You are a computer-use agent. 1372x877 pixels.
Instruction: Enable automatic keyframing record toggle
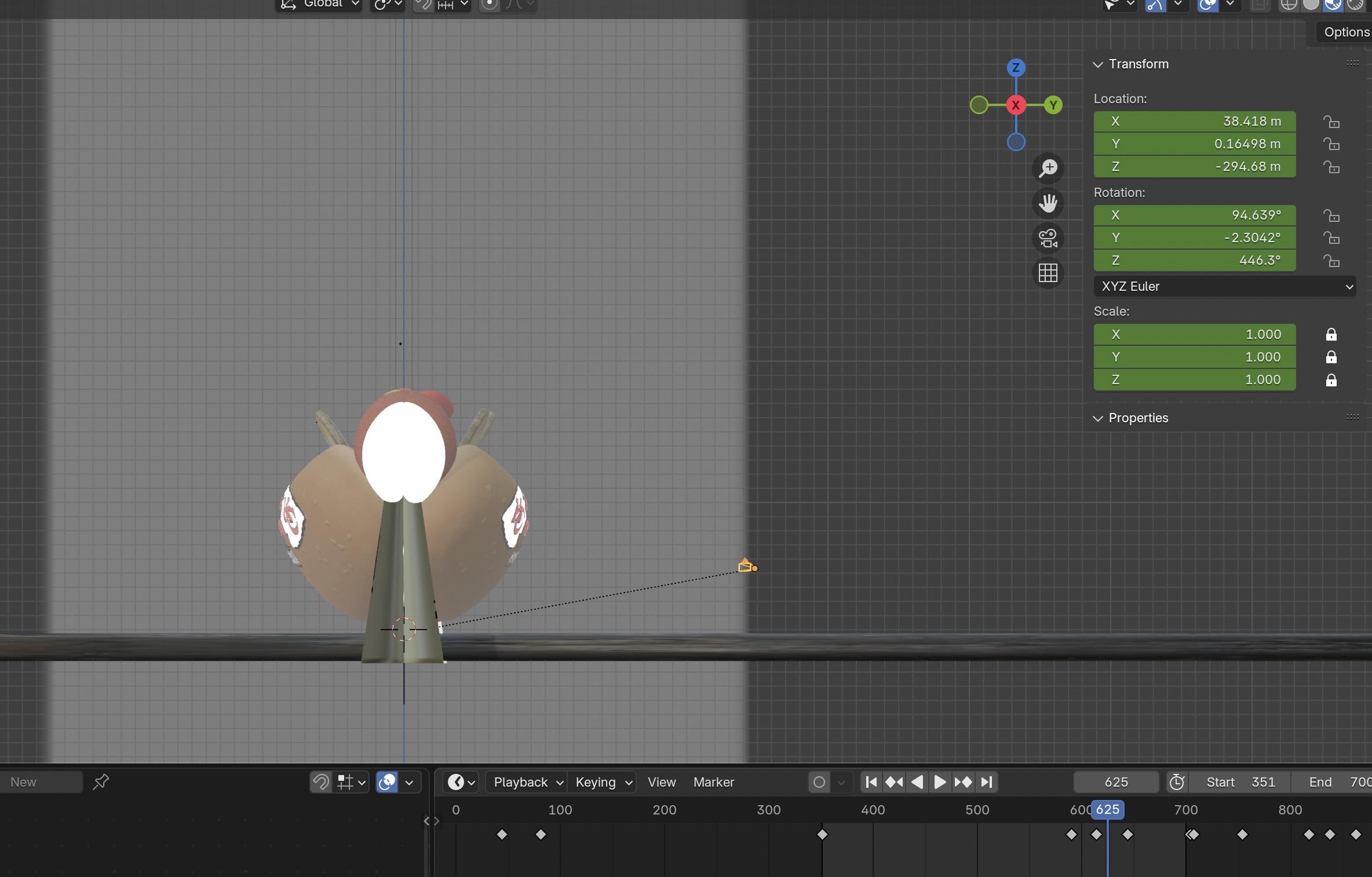[x=818, y=782]
